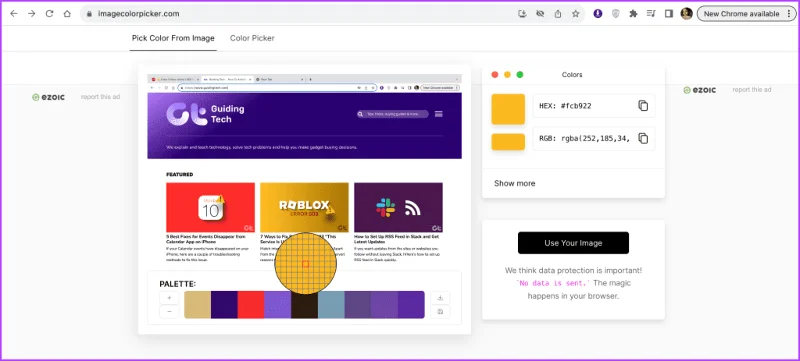Click the install app icon in address bar
800x361 pixels.
(522, 14)
